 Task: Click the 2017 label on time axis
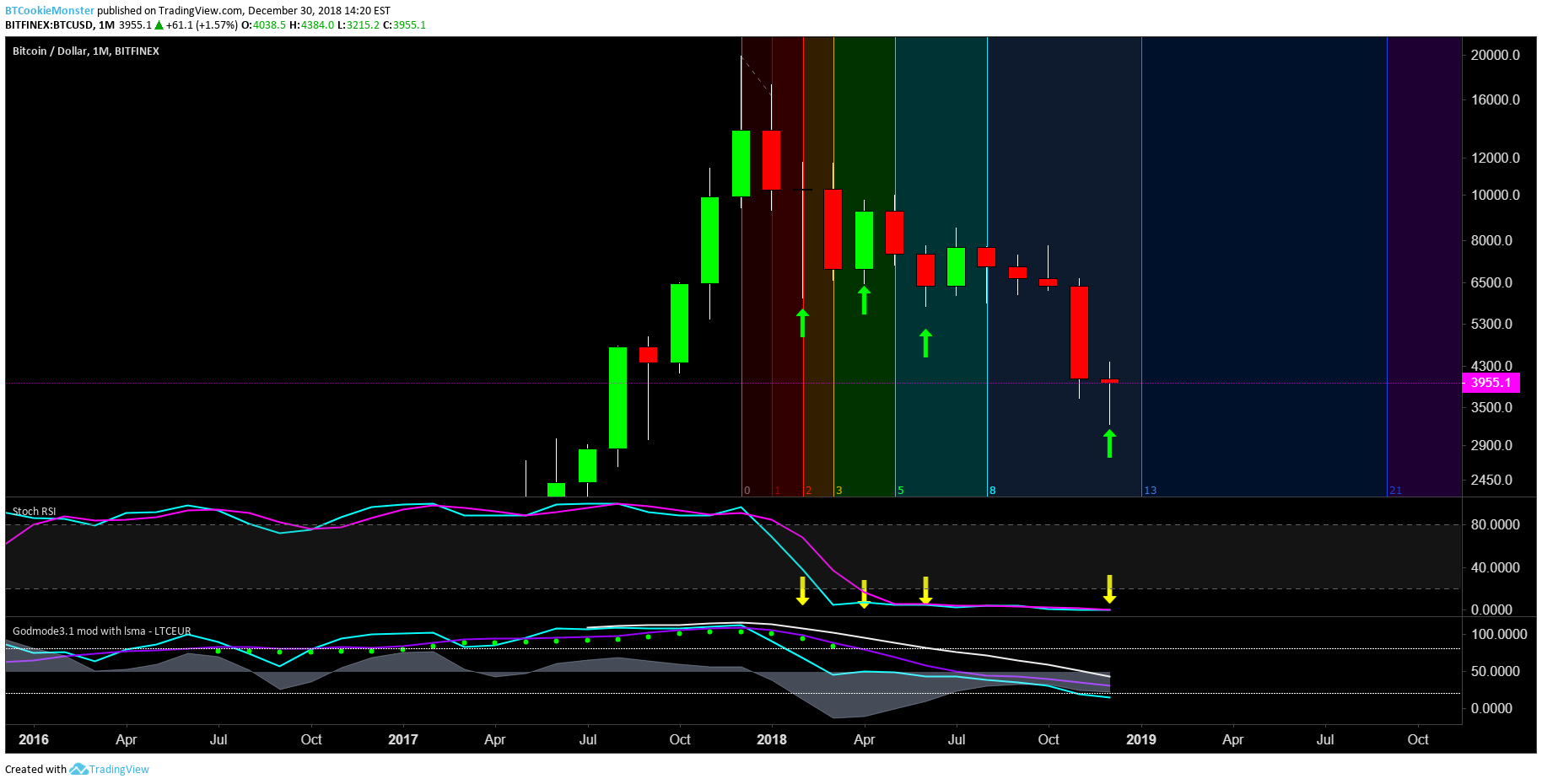coord(403,739)
